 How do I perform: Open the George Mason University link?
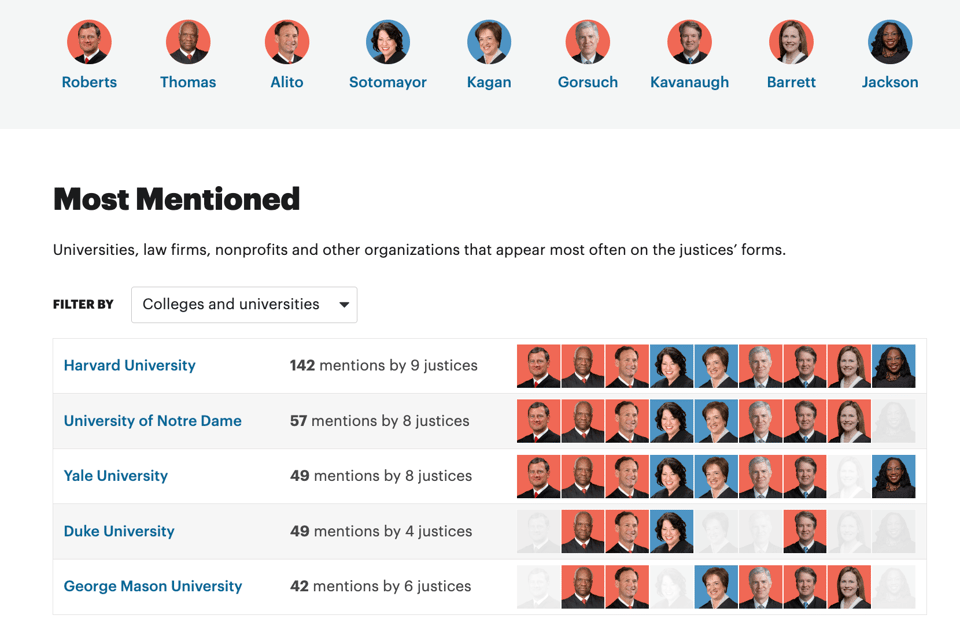(x=153, y=586)
